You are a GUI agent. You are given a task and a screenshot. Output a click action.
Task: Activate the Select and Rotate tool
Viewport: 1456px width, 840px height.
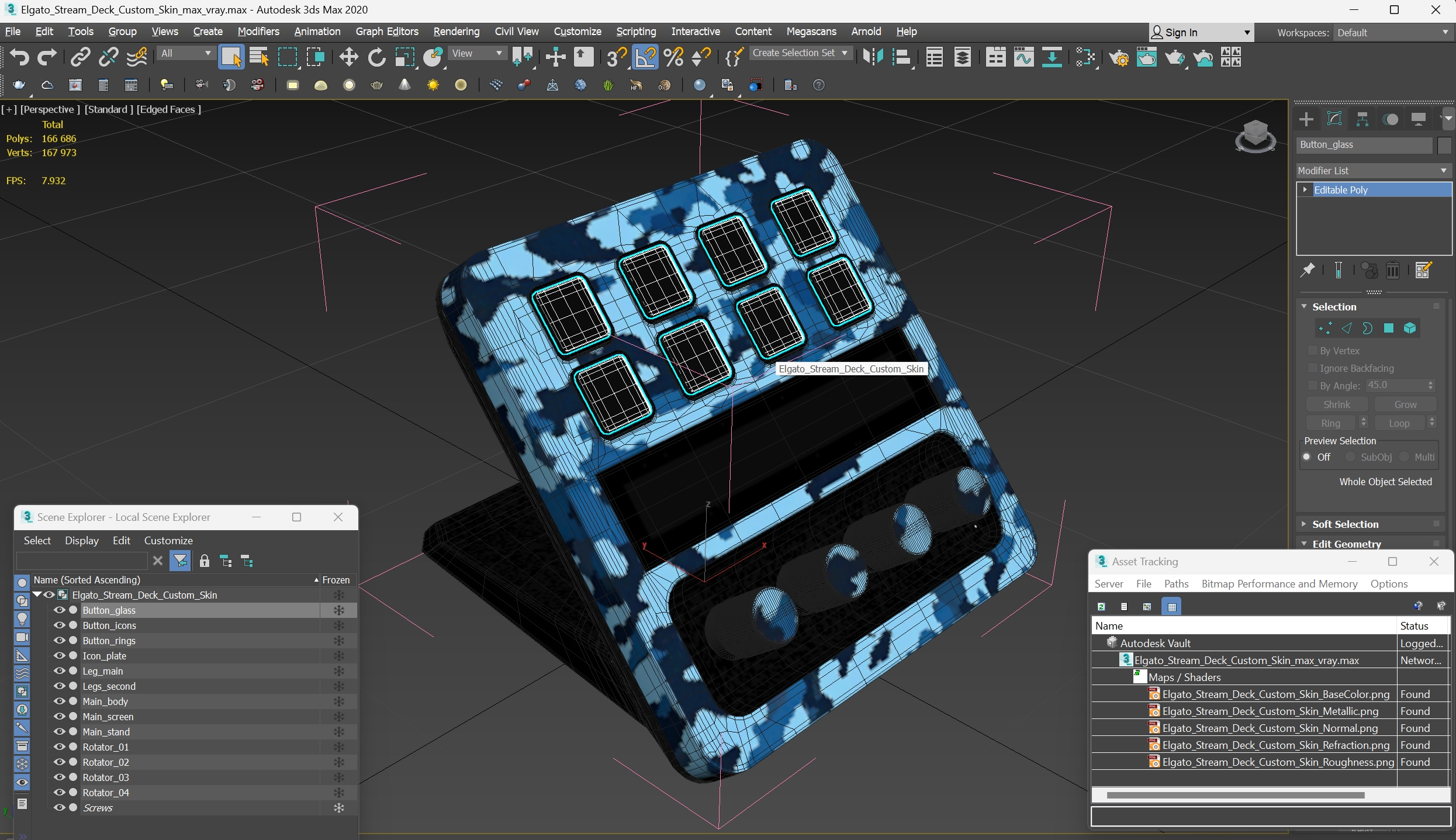click(376, 57)
